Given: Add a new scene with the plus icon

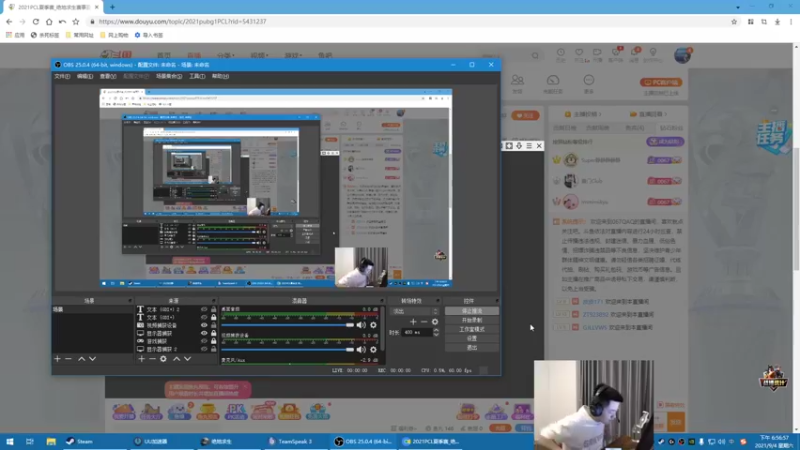Looking at the screenshot, I should (57, 359).
